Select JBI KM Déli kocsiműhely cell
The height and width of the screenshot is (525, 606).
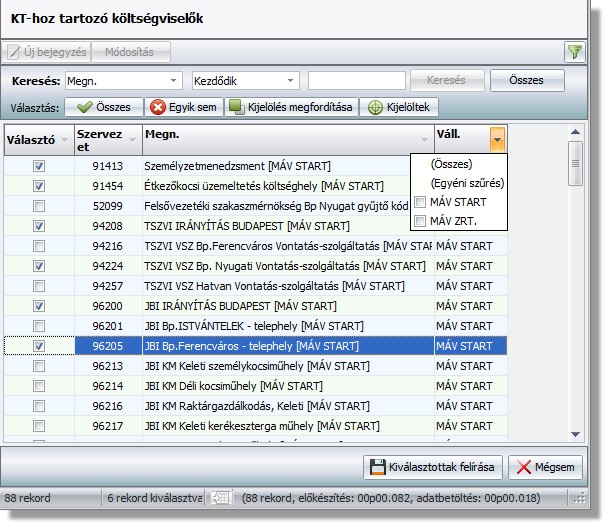[288, 386]
